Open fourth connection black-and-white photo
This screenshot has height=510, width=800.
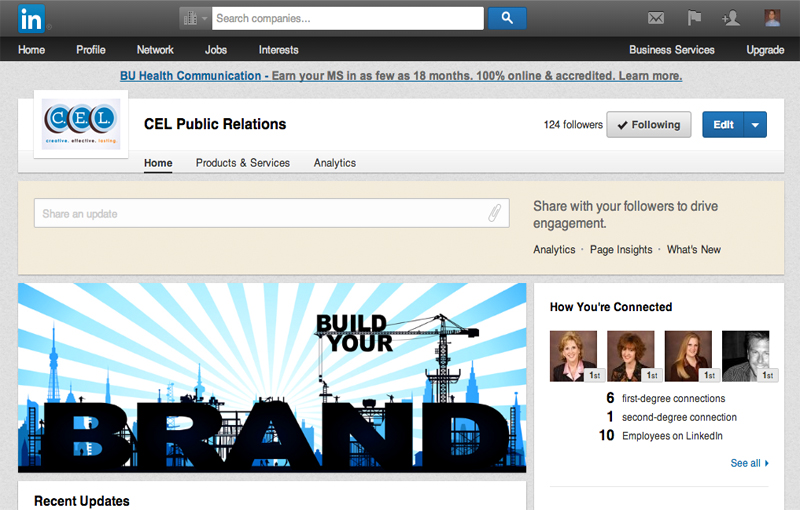pos(745,356)
